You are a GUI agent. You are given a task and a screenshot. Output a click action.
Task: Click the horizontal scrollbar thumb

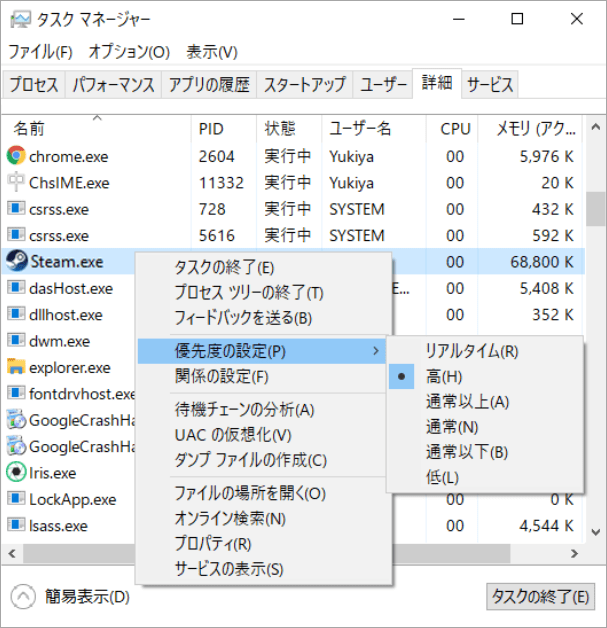266,554
